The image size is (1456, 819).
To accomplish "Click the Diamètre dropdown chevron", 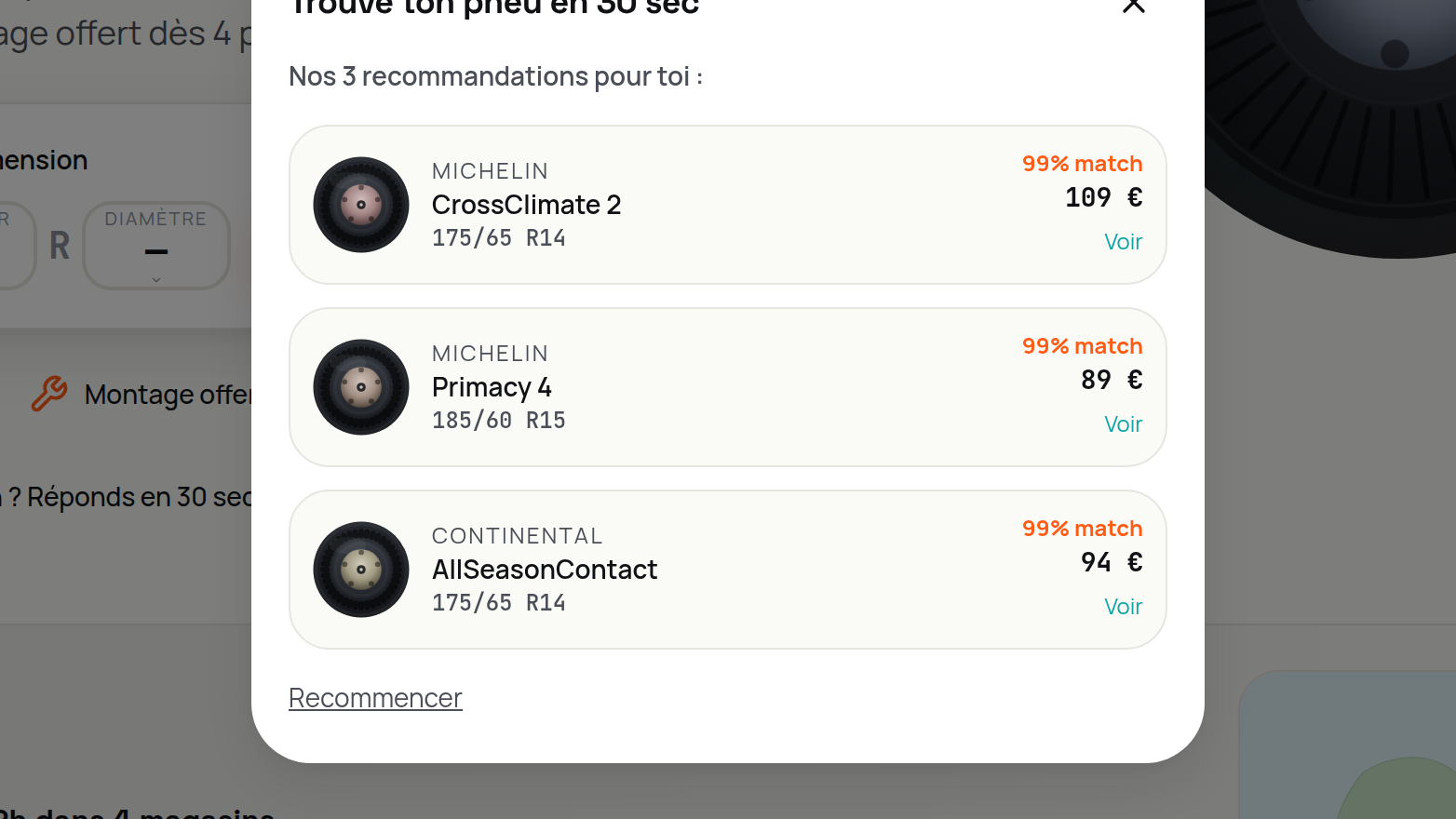I will coord(156,280).
